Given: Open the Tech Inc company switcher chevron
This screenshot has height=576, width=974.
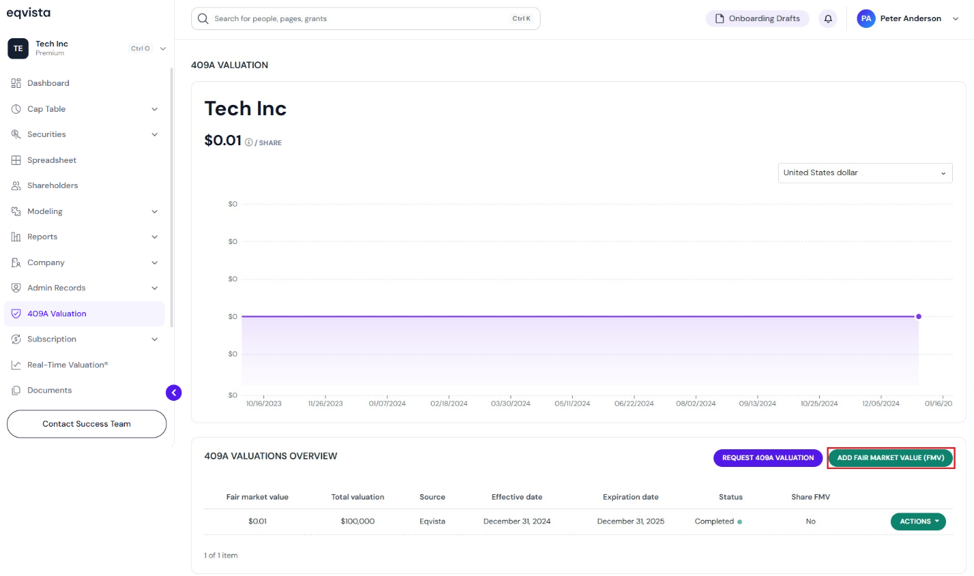Looking at the screenshot, I should click(163, 48).
